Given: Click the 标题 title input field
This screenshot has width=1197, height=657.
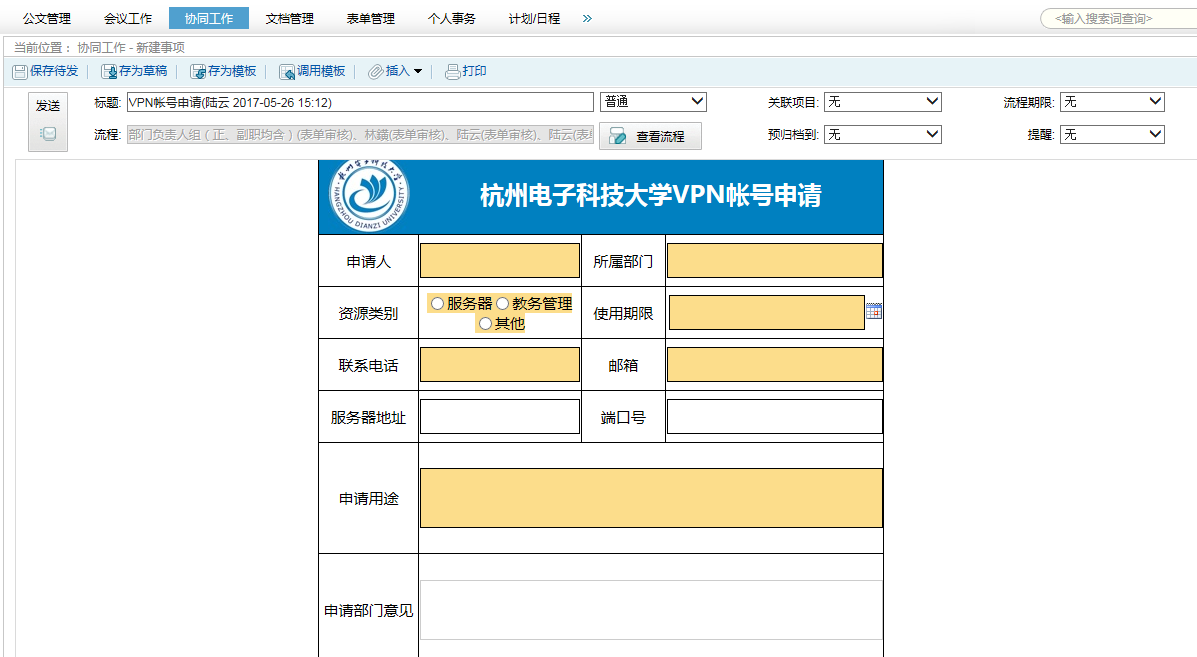Looking at the screenshot, I should (x=360, y=102).
